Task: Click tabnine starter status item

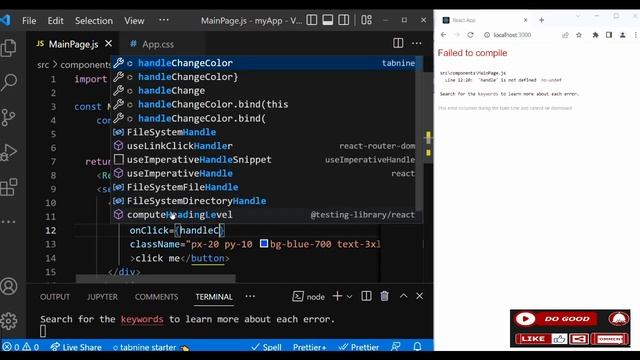Action: click(x=150, y=347)
